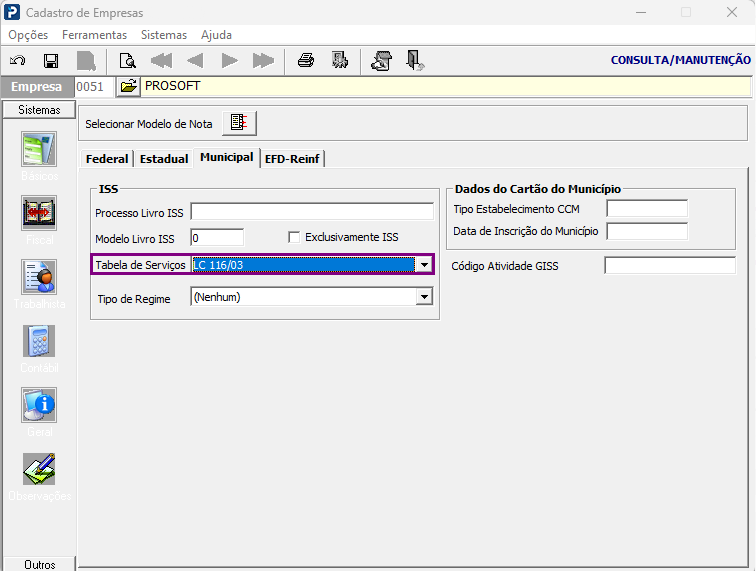The image size is (756, 572).
Task: Click the PROSOFT company name field
Action: [446, 86]
